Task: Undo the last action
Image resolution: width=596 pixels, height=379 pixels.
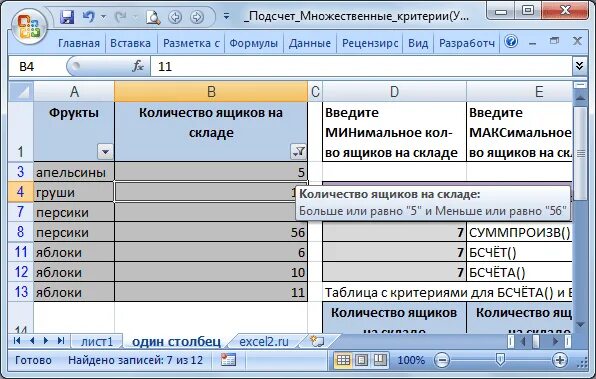Action: pyautogui.click(x=89, y=17)
